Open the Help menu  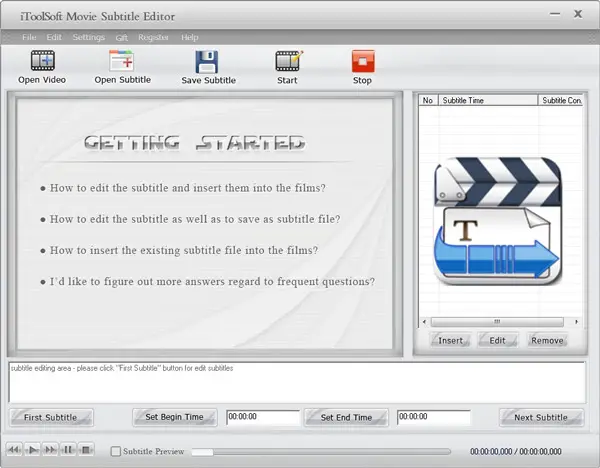click(x=189, y=37)
